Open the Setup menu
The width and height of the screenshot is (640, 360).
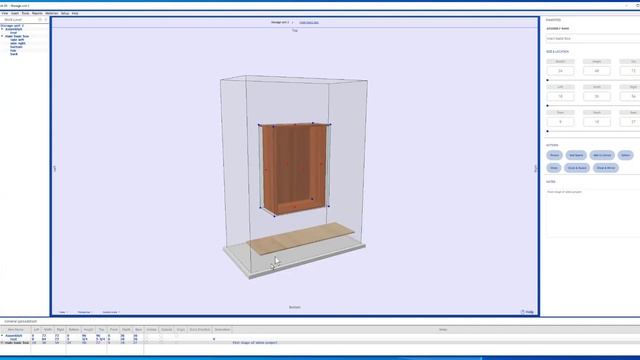click(65, 13)
